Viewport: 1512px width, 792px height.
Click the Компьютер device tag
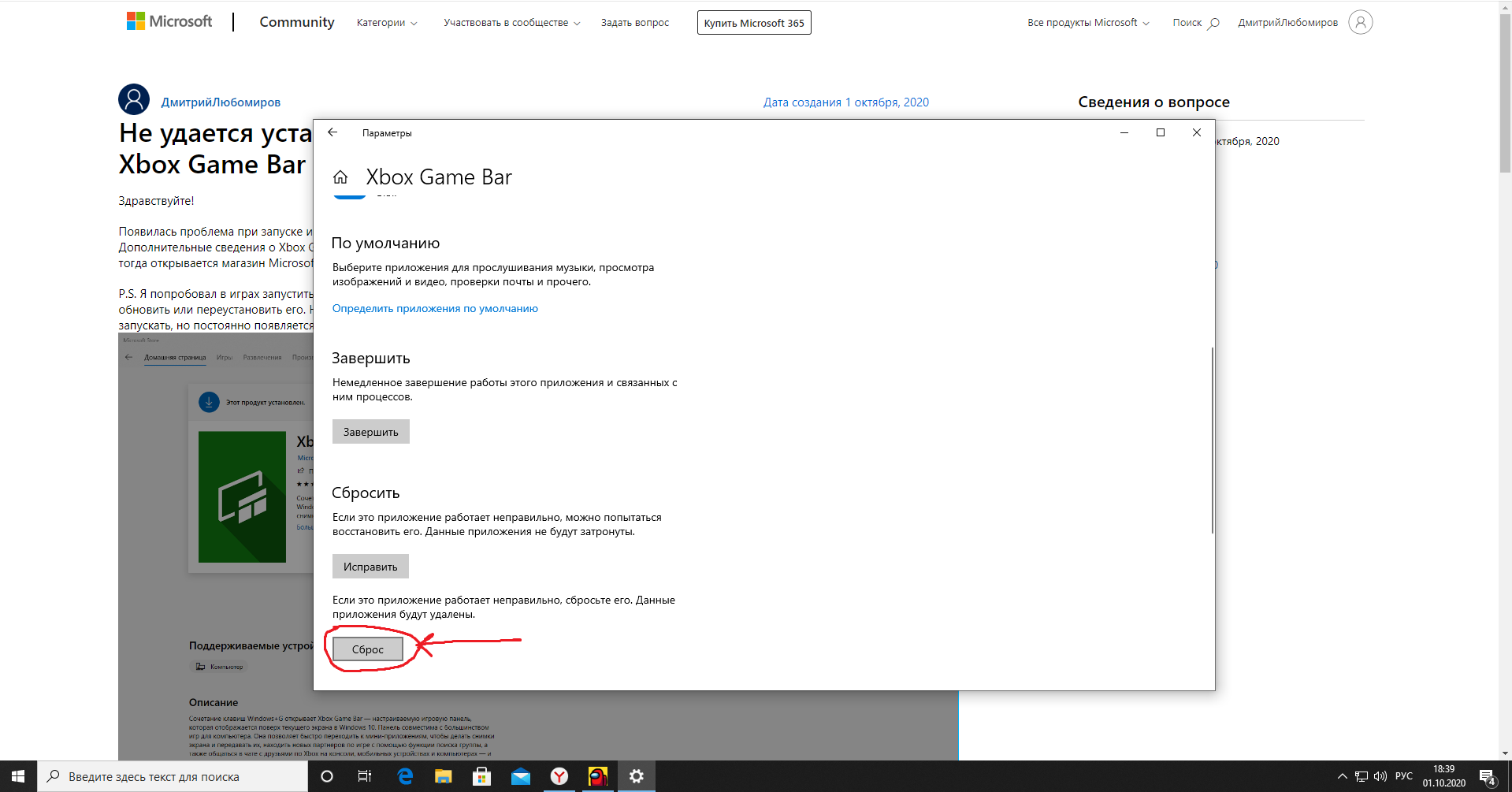pyautogui.click(x=220, y=667)
